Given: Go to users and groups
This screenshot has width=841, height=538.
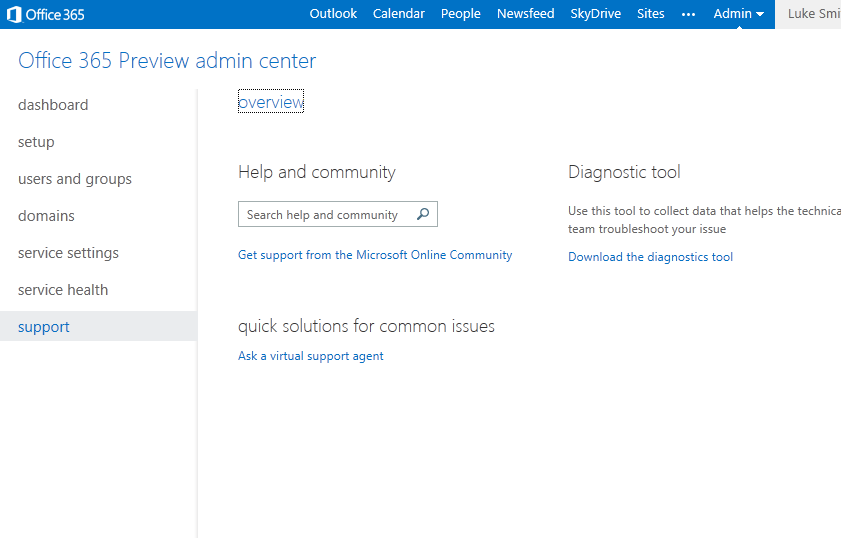Looking at the screenshot, I should click(x=75, y=179).
